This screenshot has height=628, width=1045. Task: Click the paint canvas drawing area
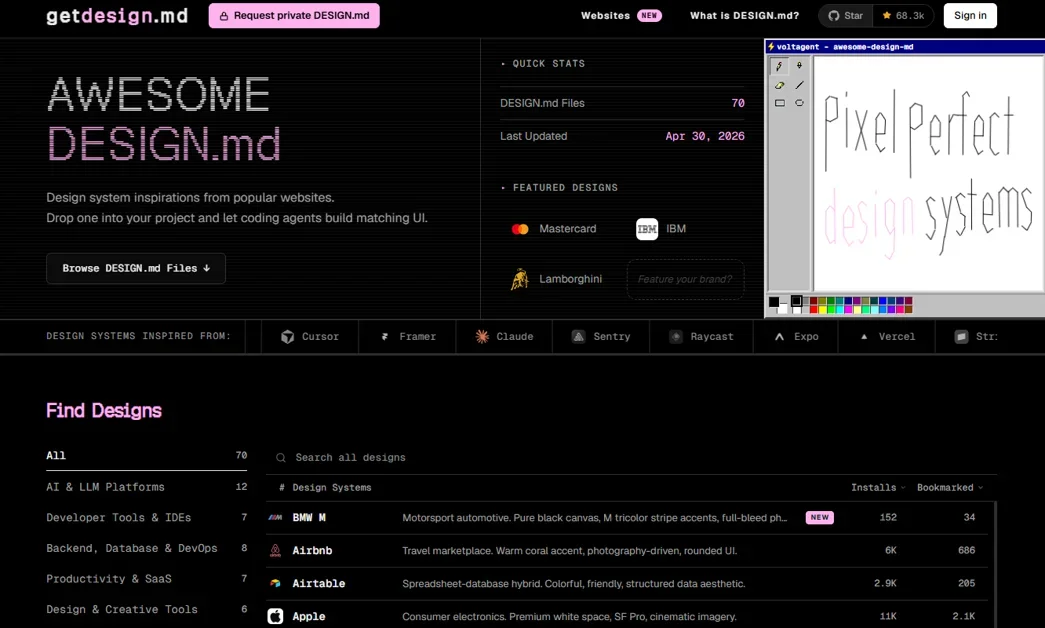tap(929, 173)
